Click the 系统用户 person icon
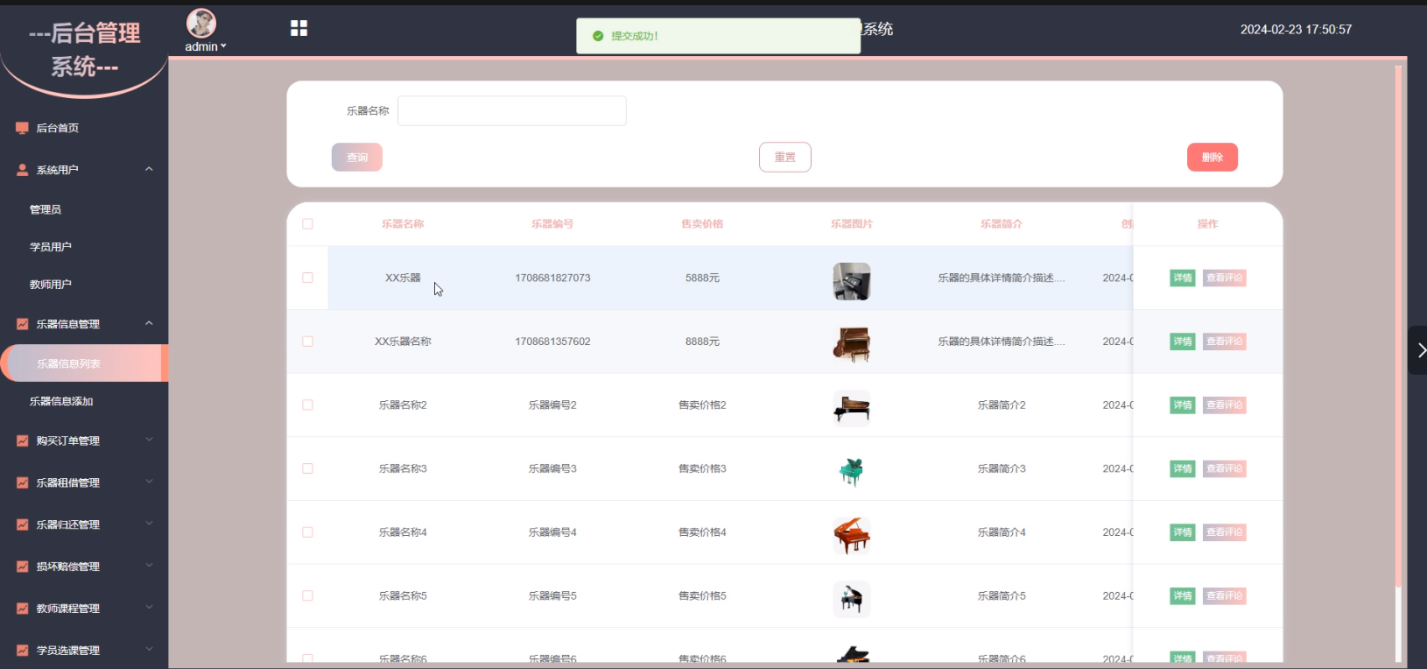The image size is (1427, 669). pos(22,170)
